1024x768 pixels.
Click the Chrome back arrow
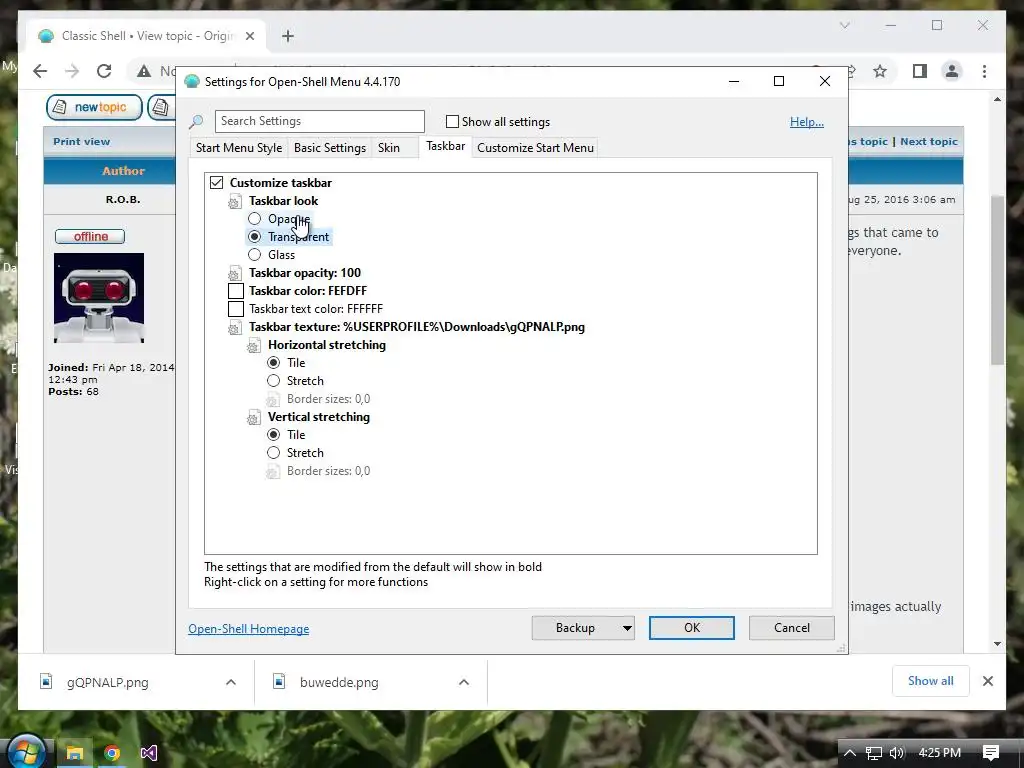click(x=40, y=71)
